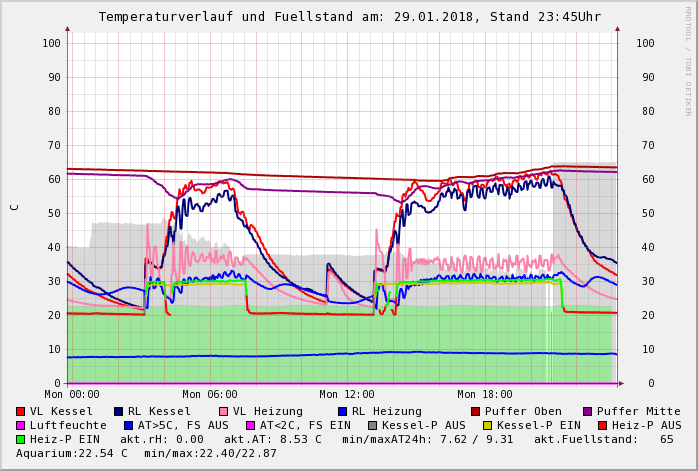Select the purple Puffer Mitte swatch

pos(587,411)
